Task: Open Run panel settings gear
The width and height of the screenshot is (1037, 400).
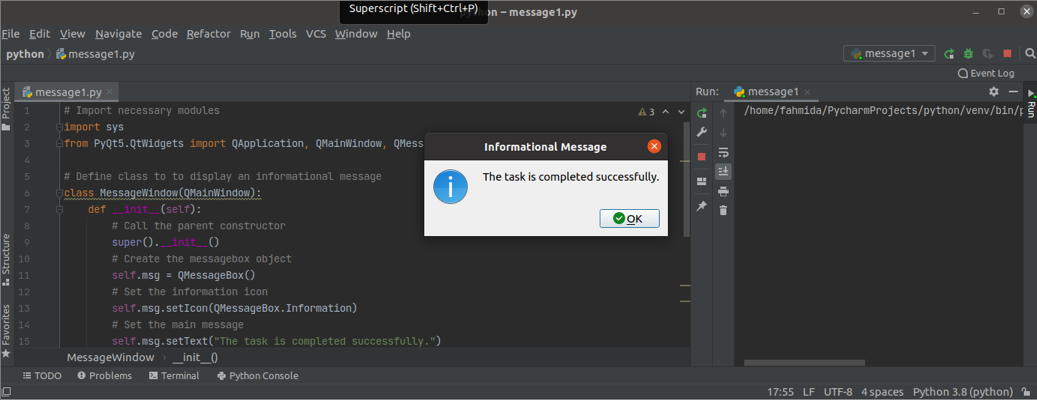Action: [x=994, y=92]
